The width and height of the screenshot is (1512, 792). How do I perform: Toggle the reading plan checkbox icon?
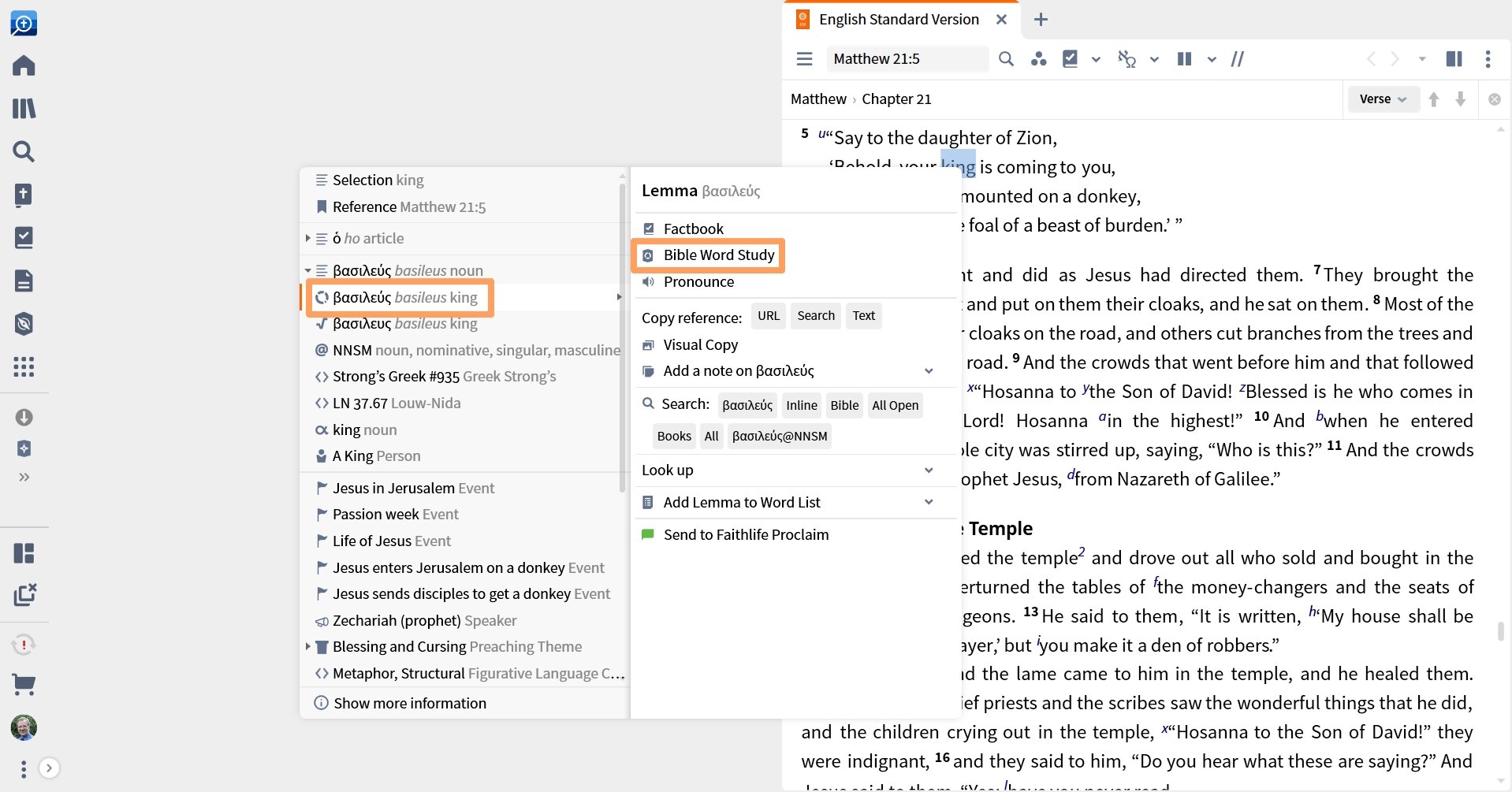[x=1070, y=58]
